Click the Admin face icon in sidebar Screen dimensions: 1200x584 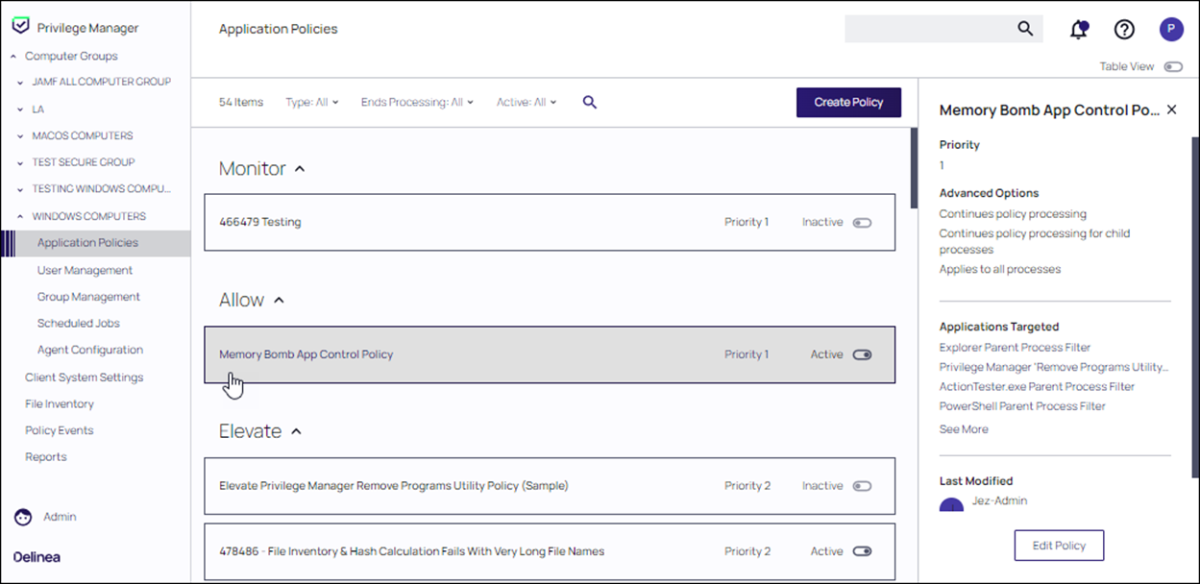tap(23, 517)
